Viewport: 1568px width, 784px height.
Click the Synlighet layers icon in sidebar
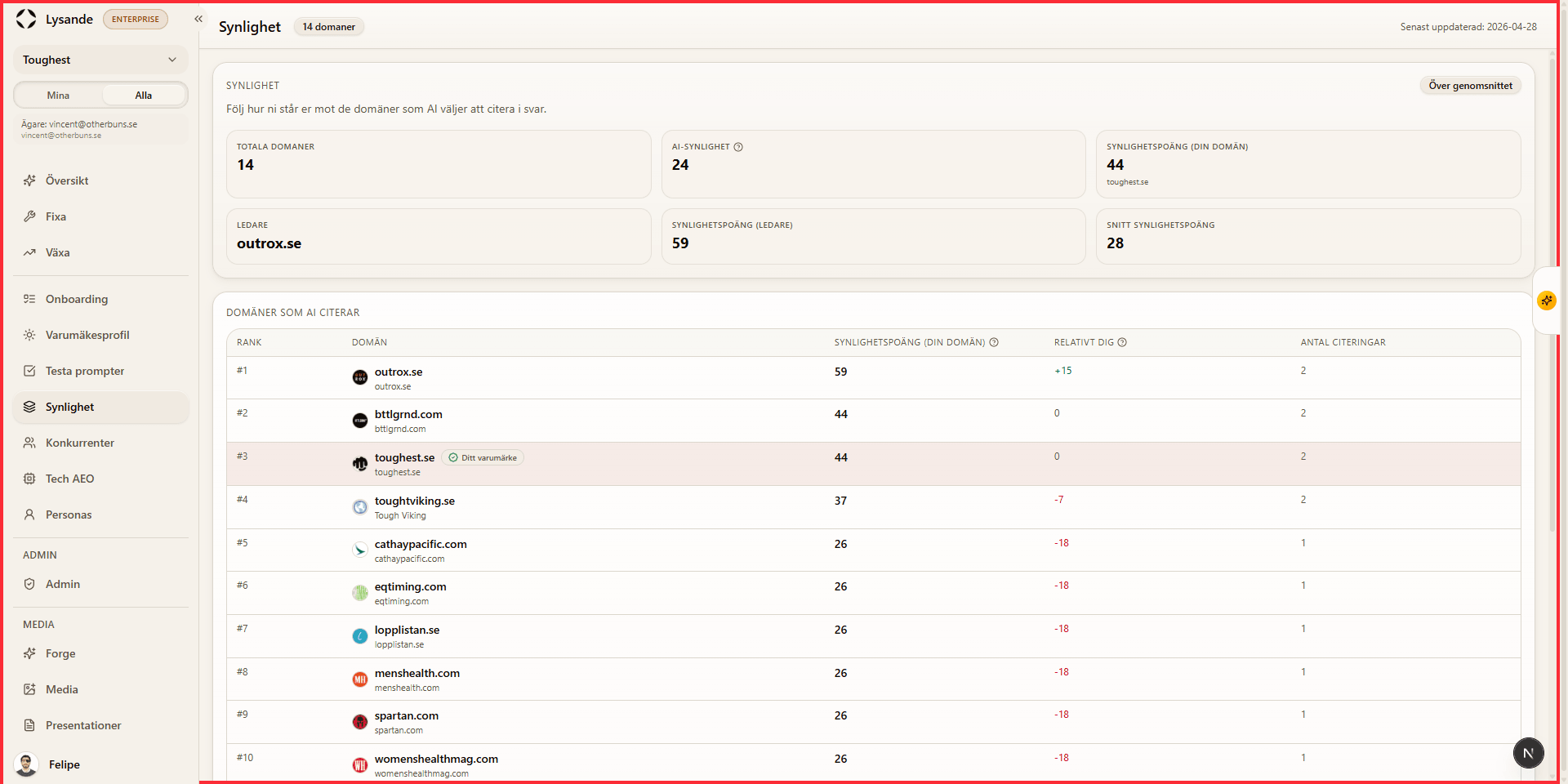pos(29,407)
